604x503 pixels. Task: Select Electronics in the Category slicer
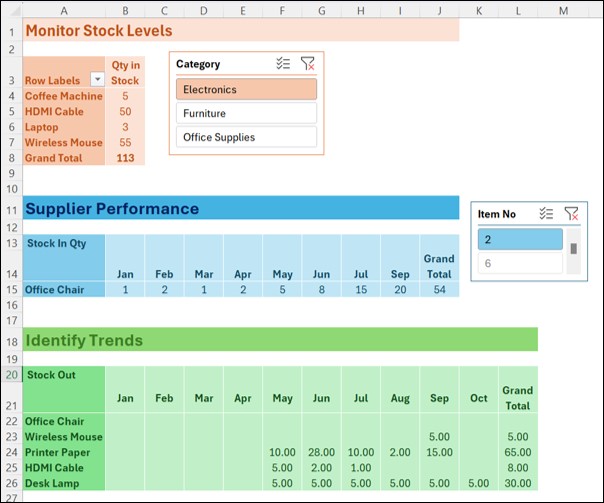pos(246,89)
